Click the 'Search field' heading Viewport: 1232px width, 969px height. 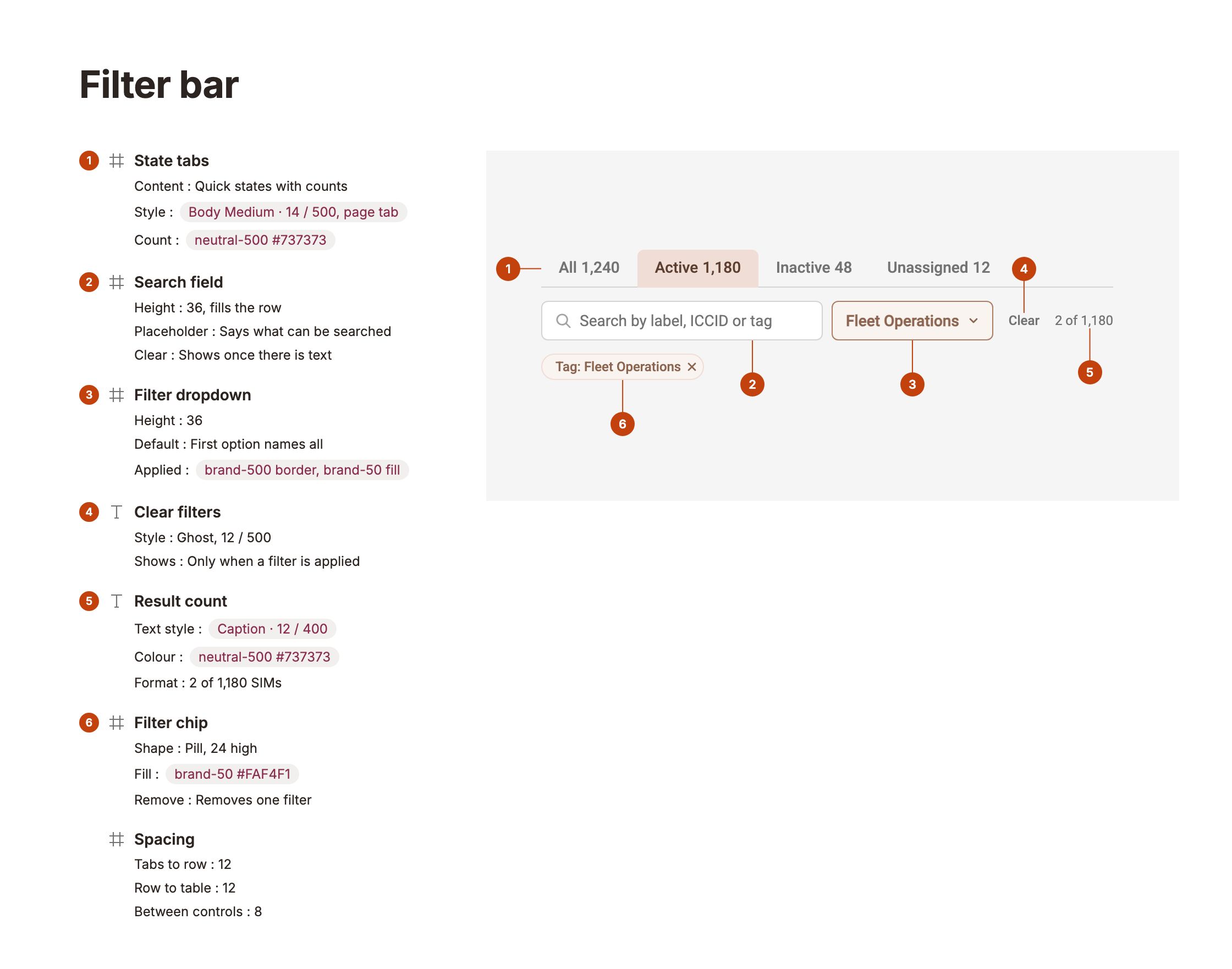[178, 282]
